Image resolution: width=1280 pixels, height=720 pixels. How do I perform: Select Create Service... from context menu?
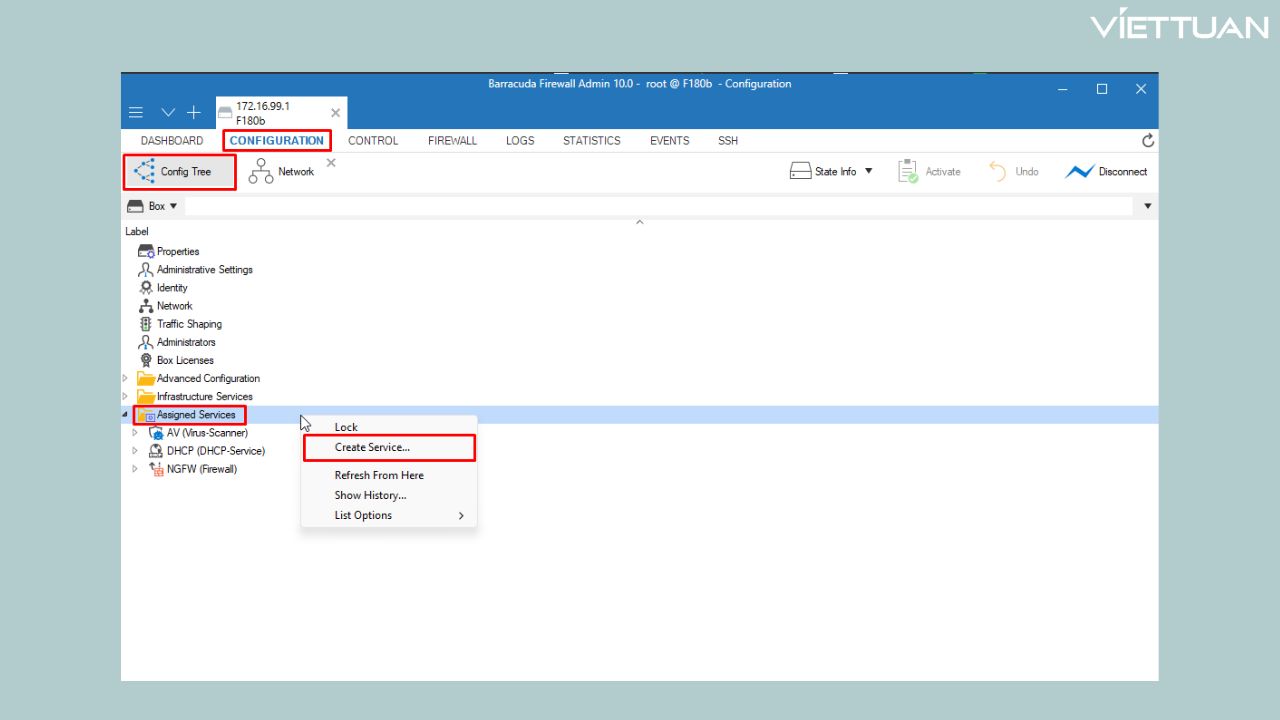(372, 448)
